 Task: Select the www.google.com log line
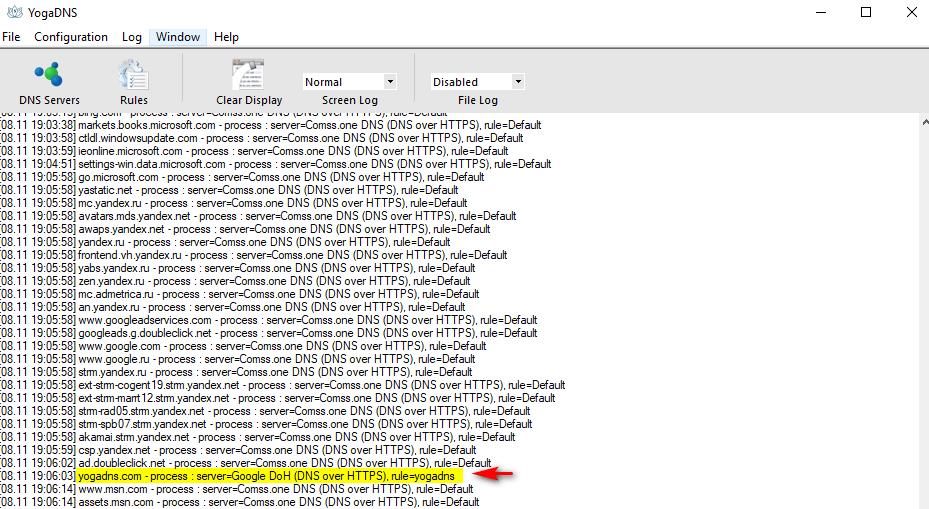coord(244,347)
